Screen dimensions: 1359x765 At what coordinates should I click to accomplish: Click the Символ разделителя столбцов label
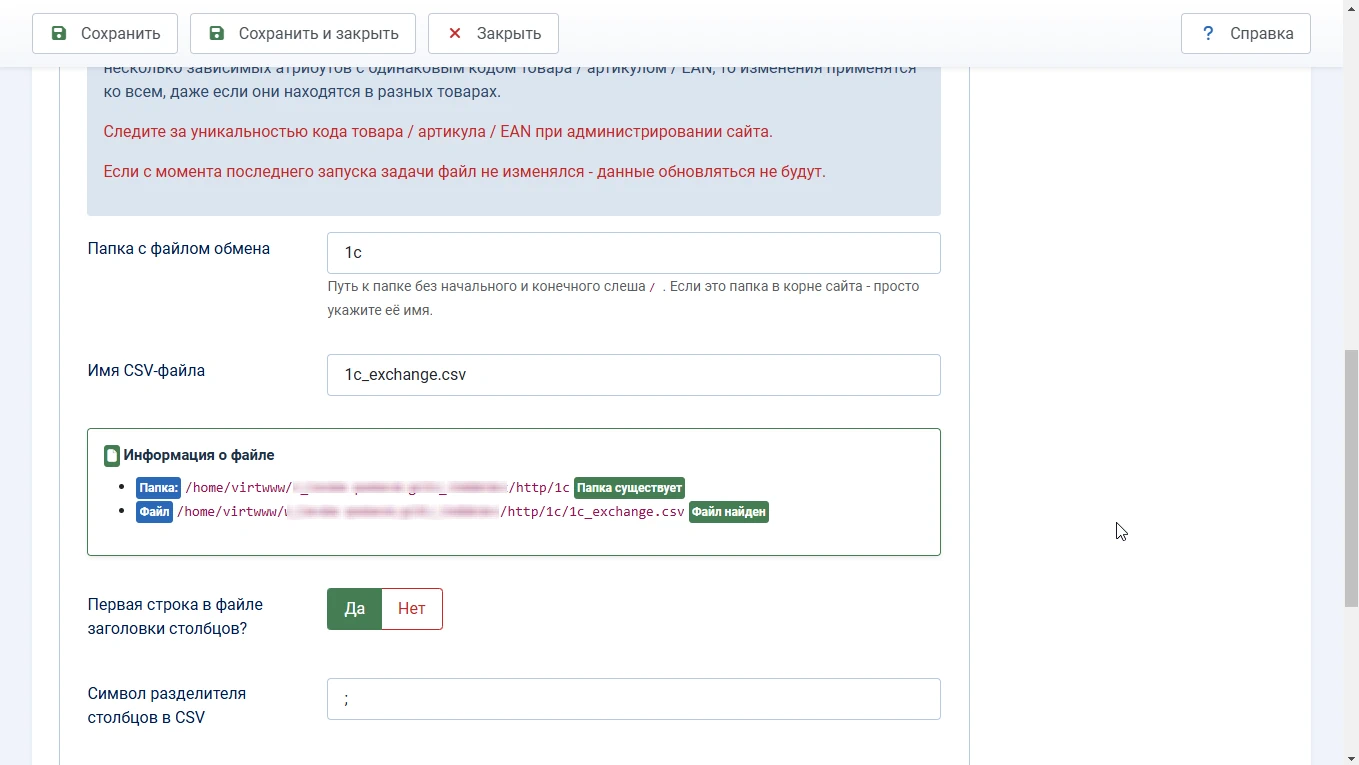coord(166,705)
